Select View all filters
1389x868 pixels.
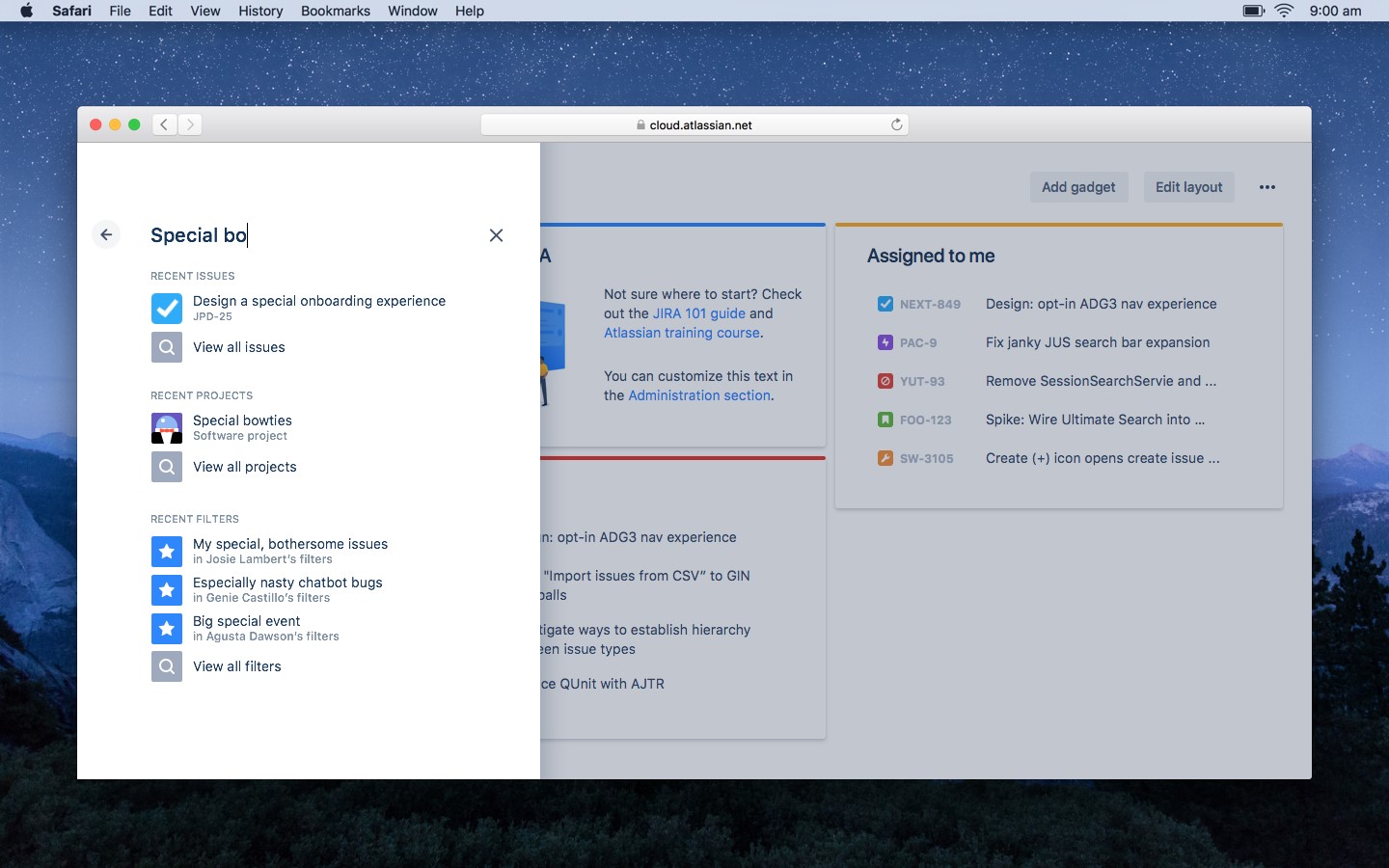[x=237, y=666]
